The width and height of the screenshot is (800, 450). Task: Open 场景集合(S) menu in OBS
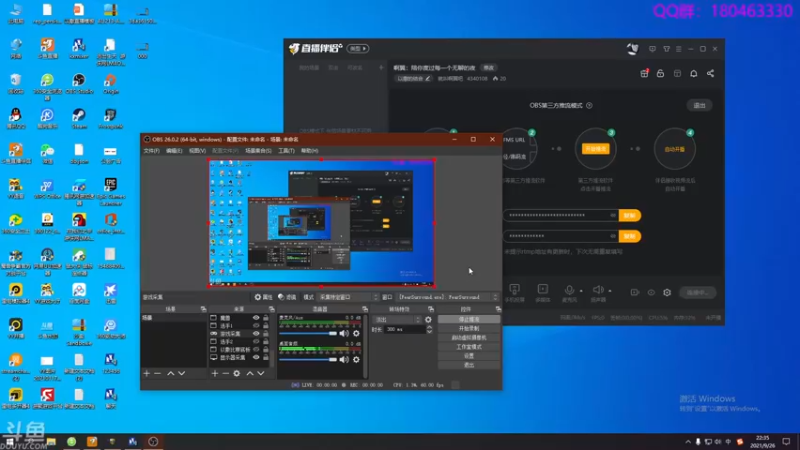pos(258,151)
